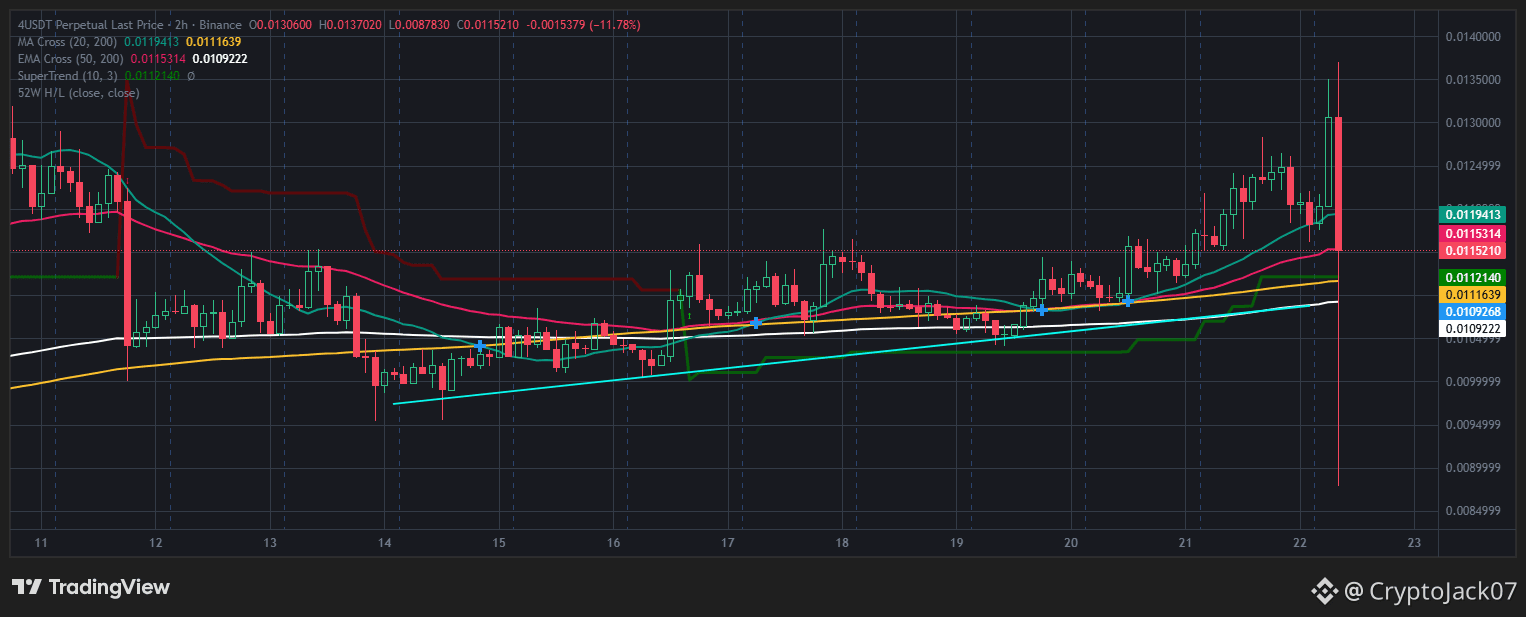Click the 4USDT Perpetual Last Price title
The width and height of the screenshot is (1526, 617).
(91, 24)
